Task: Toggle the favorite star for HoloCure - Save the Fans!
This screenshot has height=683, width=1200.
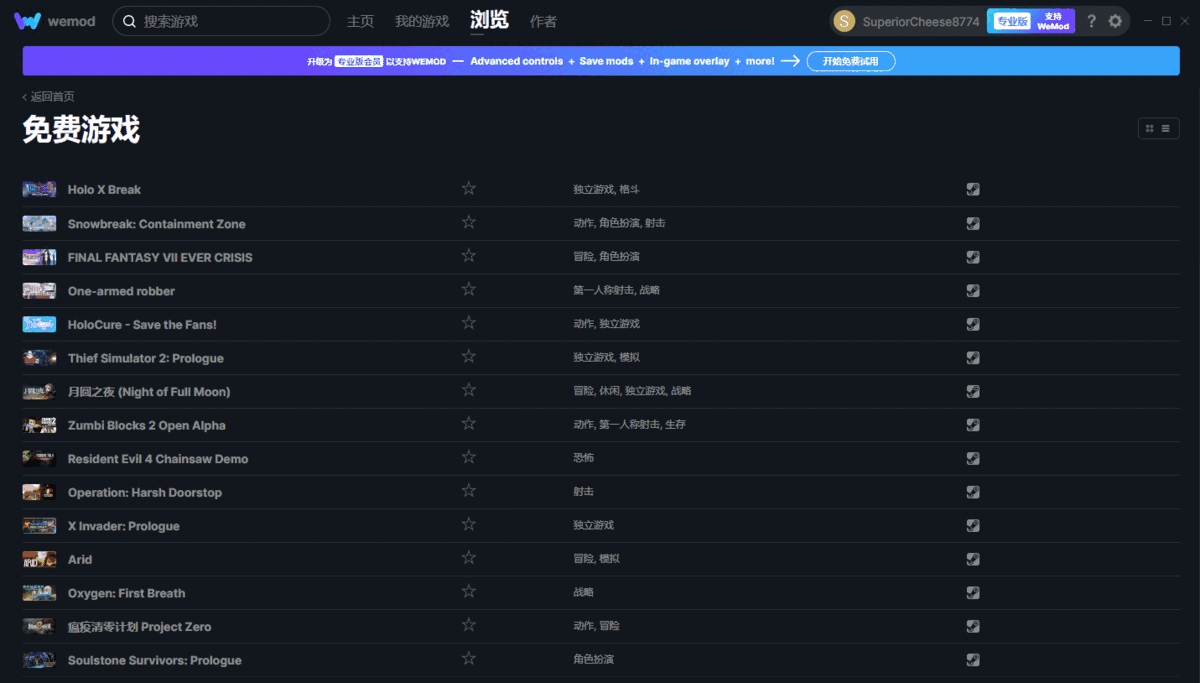Action: click(468, 322)
